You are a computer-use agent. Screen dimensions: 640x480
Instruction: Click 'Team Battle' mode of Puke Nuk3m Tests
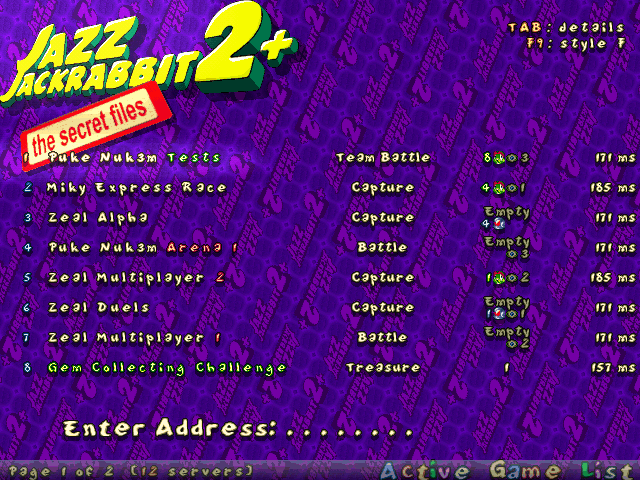[383, 158]
